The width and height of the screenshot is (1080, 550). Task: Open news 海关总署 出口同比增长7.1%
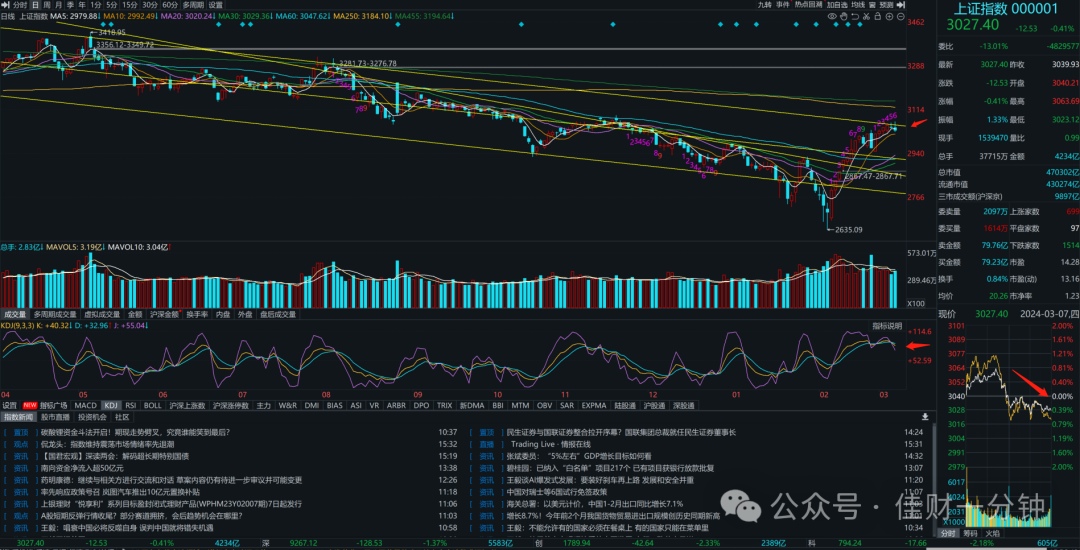click(x=594, y=504)
